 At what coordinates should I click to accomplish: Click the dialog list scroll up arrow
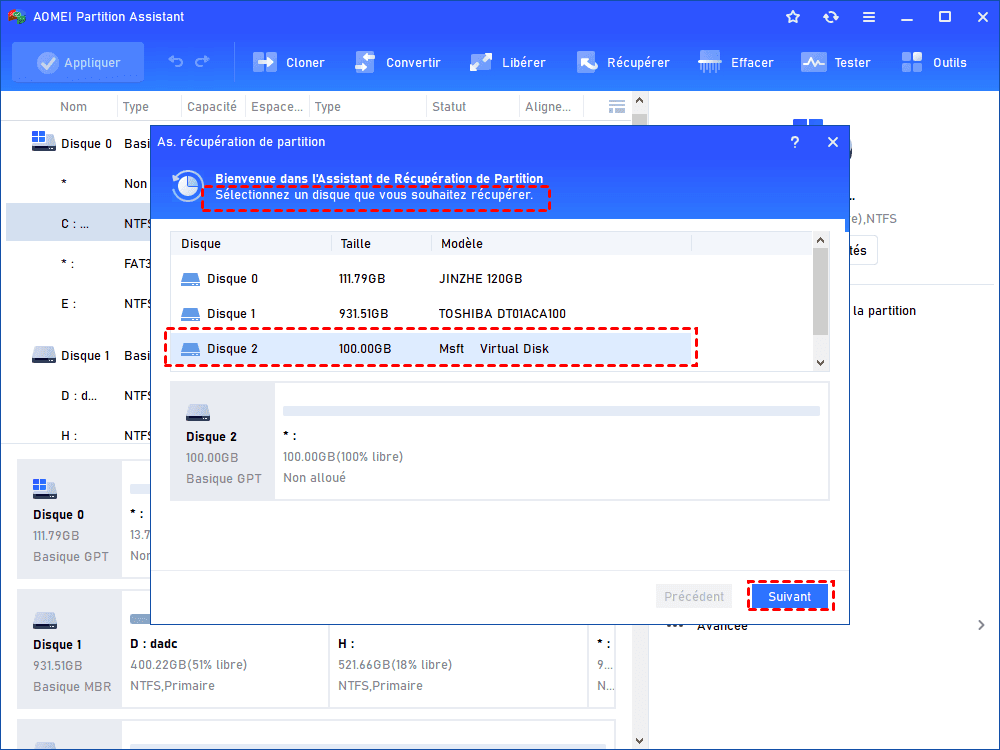click(x=820, y=240)
